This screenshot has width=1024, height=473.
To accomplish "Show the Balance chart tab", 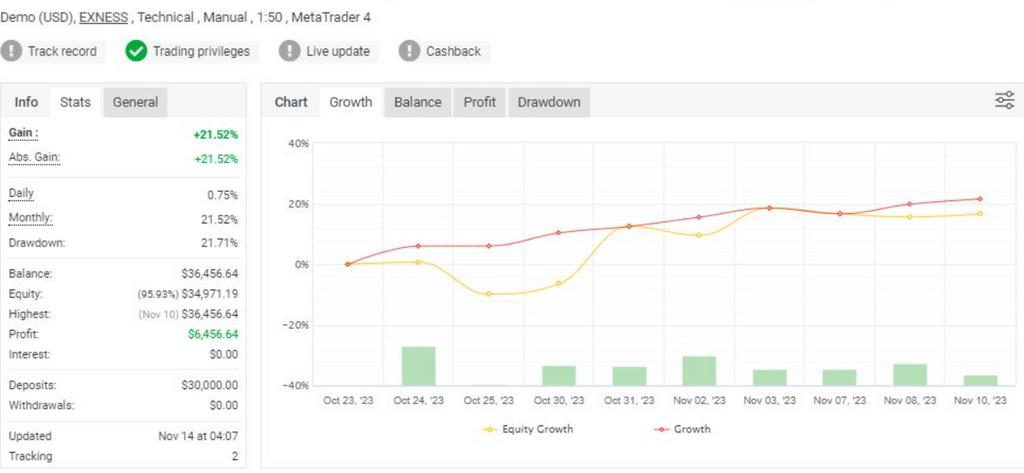I will [x=417, y=102].
